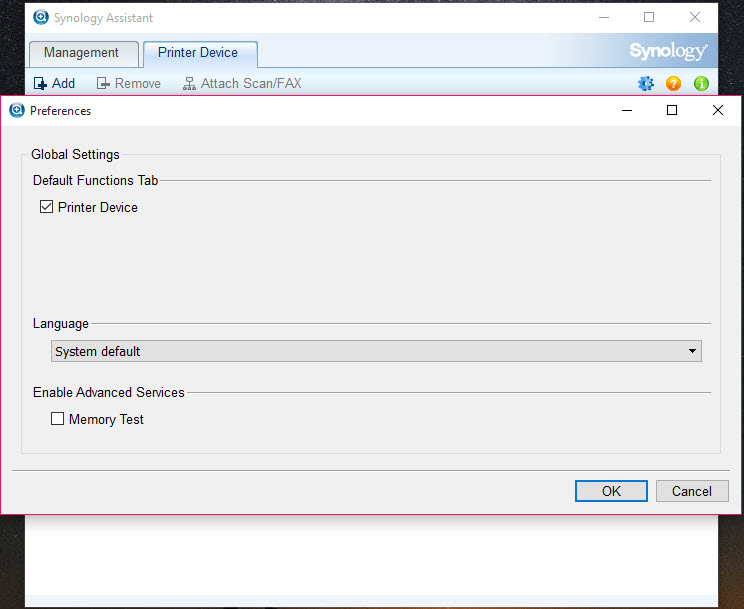Minimize the Preferences dialog

coord(627,110)
